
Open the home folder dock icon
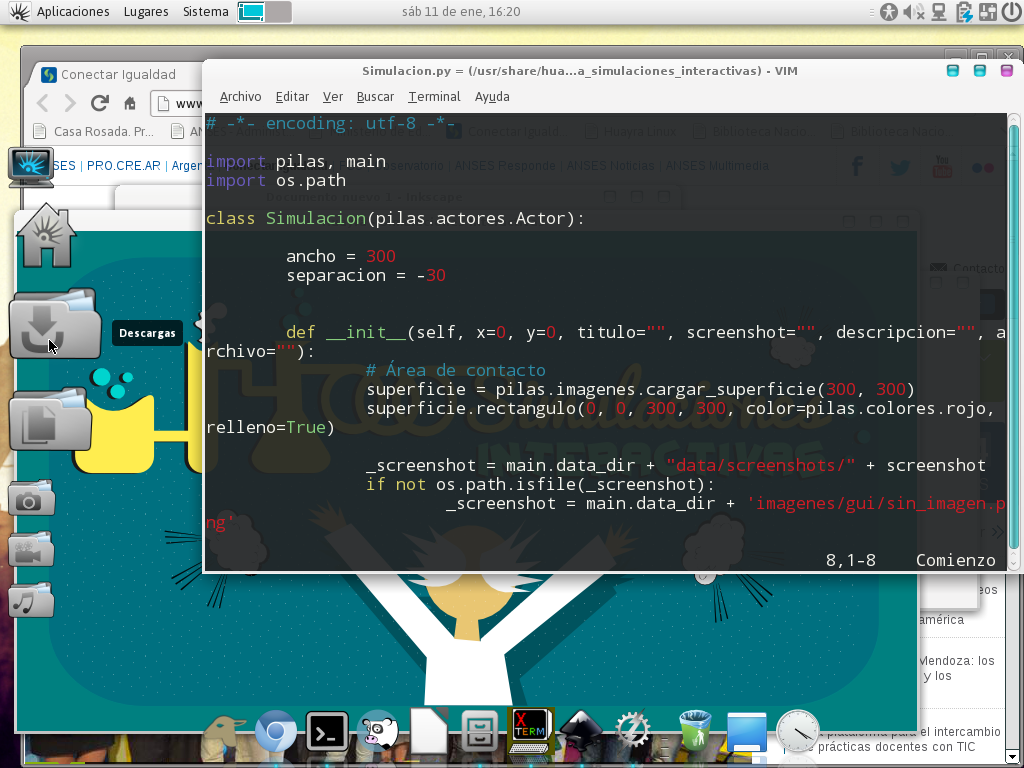coord(46,236)
